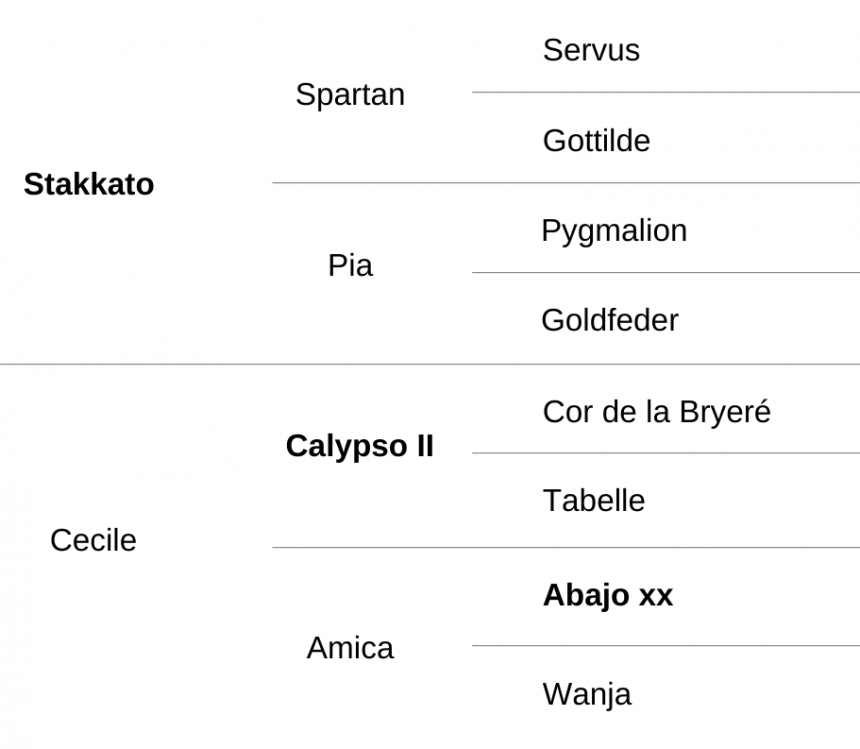The image size is (860, 749).
Task: Click the bold Abajo xx name
Action: [x=608, y=595]
